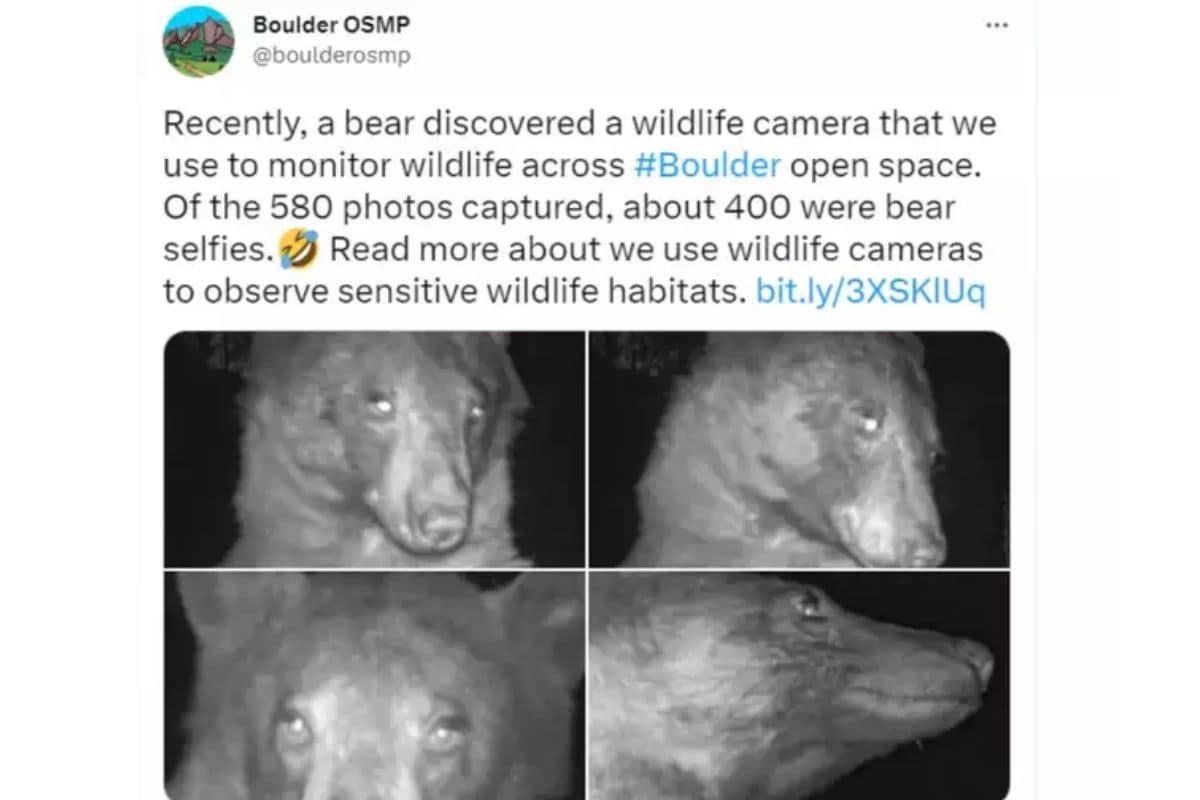1200x800 pixels.
Task: Open the top-left bear selfie photo
Action: 374,449
